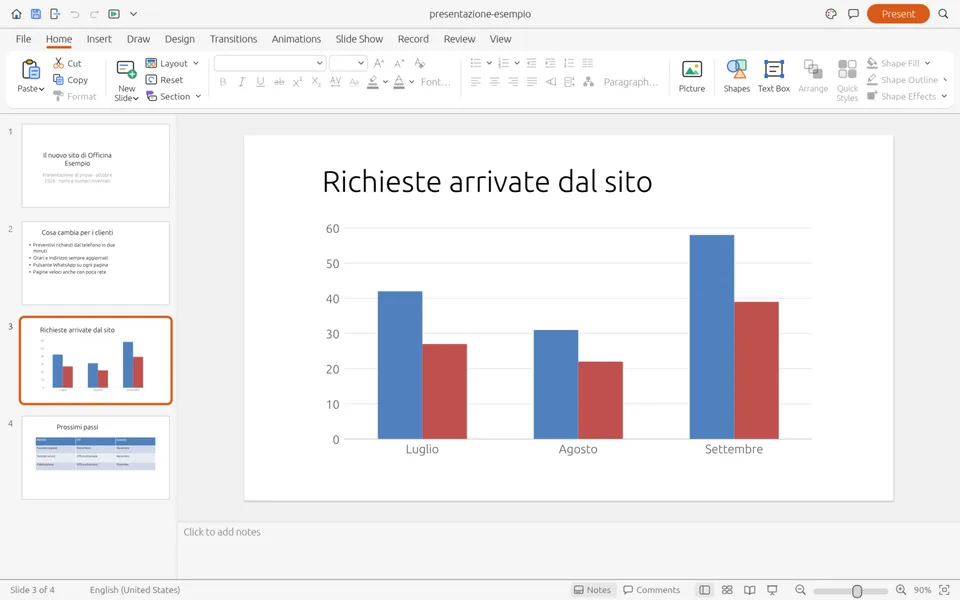This screenshot has width=960, height=600.
Task: Copy the selection
Action: pos(70,80)
